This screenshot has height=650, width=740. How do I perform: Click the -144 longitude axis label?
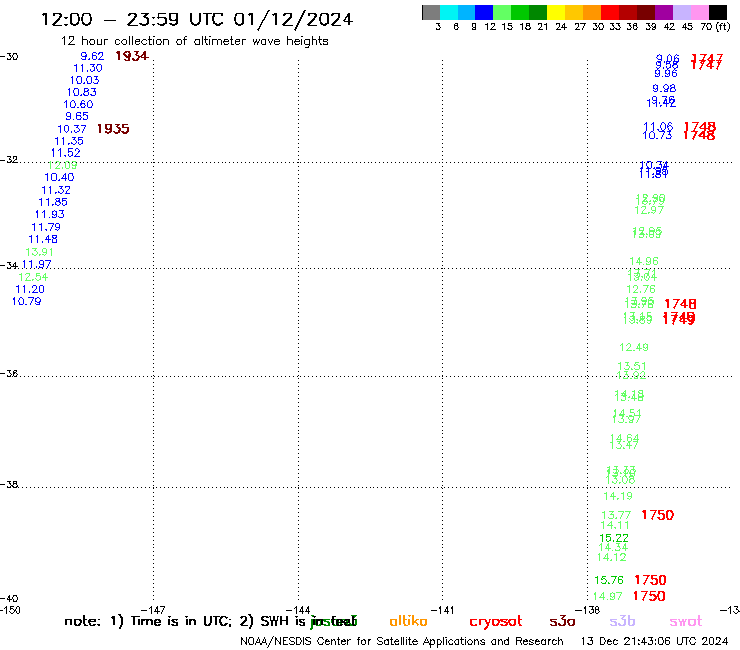point(298,610)
